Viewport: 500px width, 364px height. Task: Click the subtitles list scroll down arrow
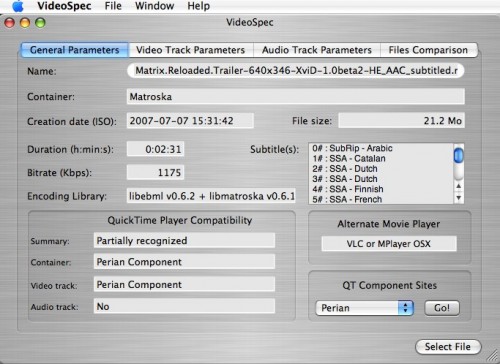tap(459, 198)
